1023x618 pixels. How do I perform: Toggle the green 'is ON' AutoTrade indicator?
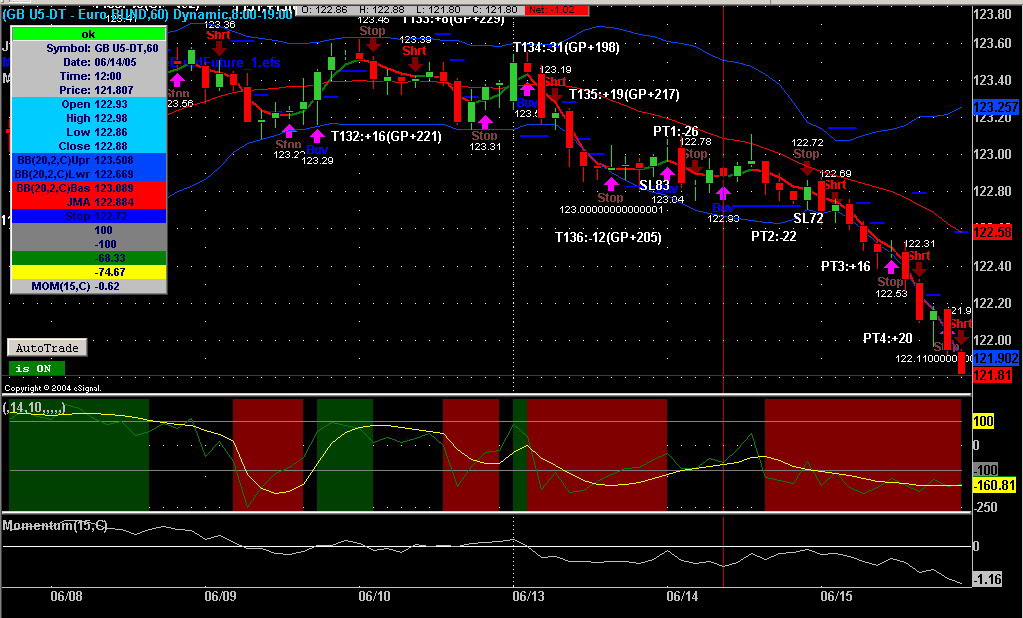click(37, 369)
